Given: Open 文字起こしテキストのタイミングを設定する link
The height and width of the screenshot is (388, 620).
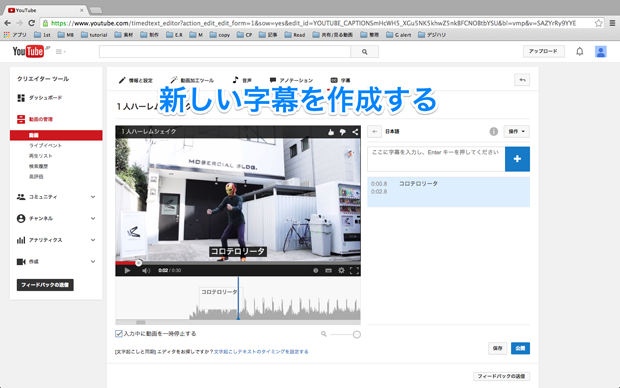Looking at the screenshot, I should (x=261, y=352).
